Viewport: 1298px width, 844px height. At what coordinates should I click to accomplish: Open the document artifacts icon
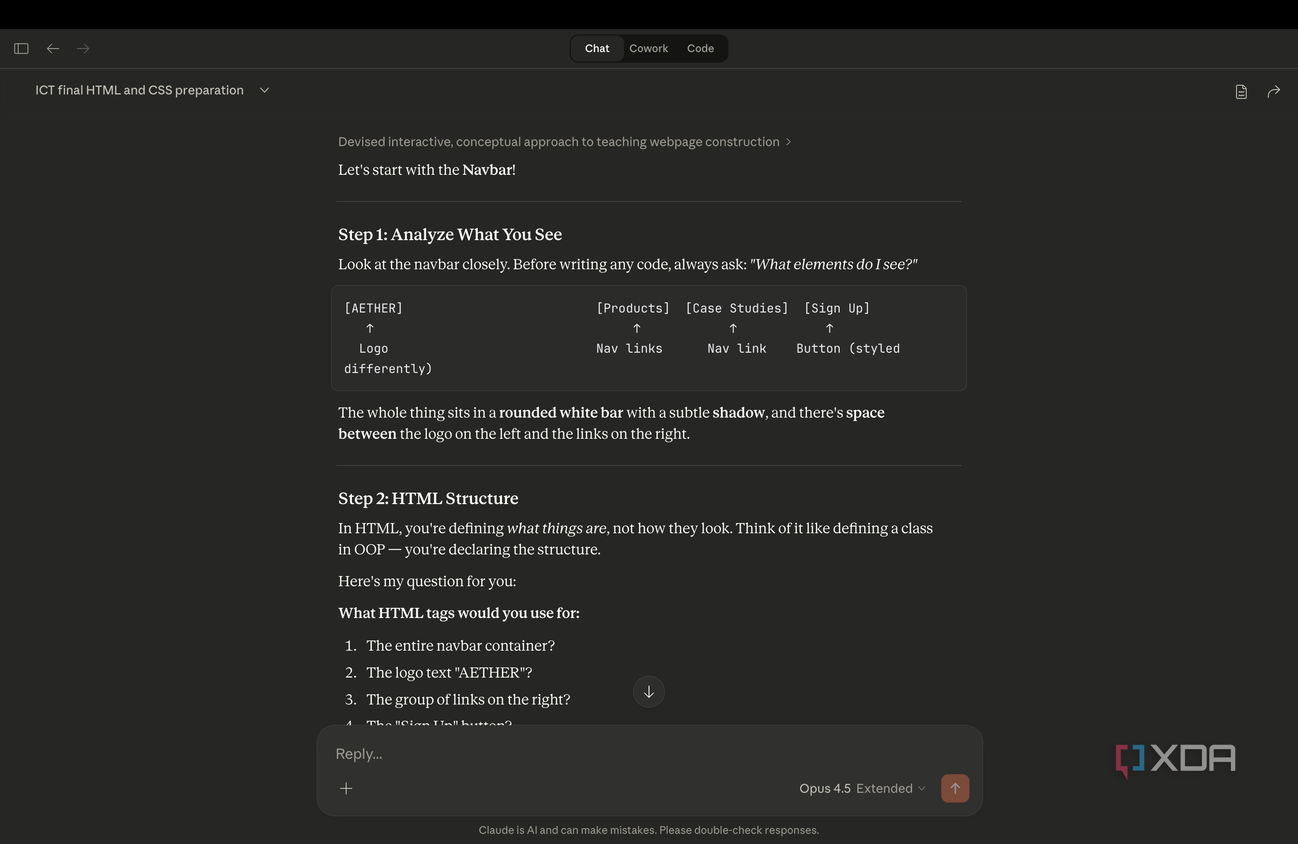1241,91
